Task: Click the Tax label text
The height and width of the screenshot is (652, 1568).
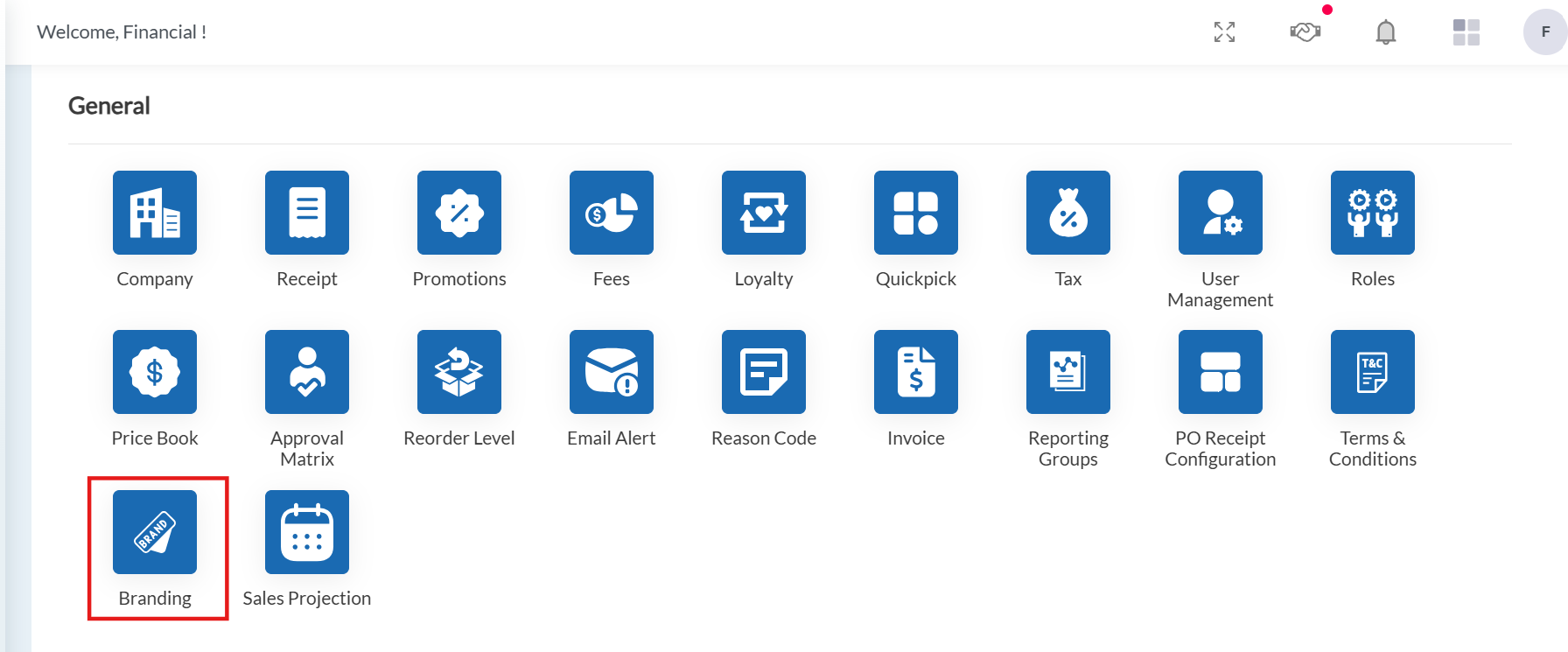Action: coord(1068,279)
